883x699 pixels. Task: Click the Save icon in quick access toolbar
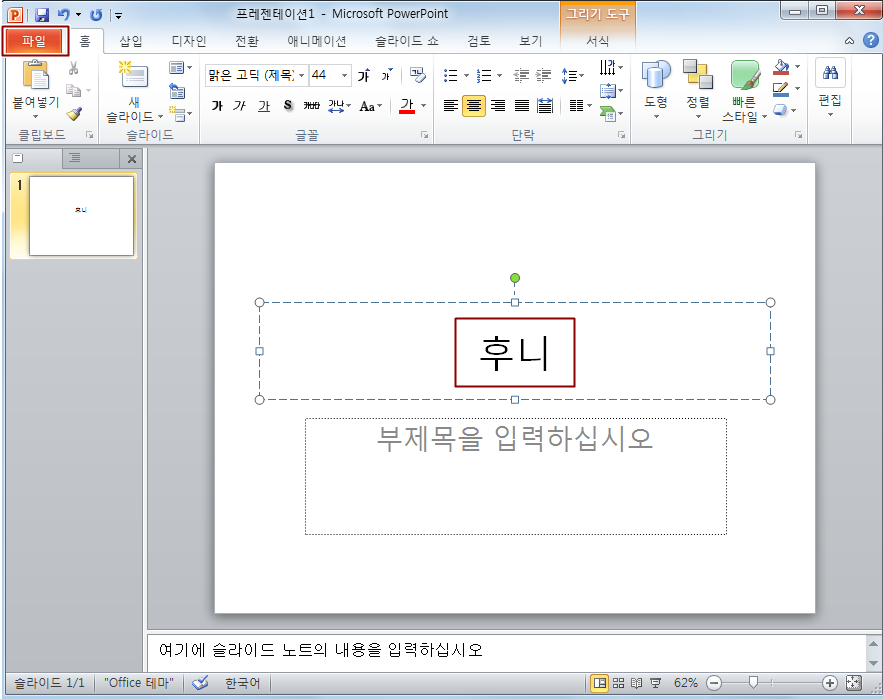42,15
